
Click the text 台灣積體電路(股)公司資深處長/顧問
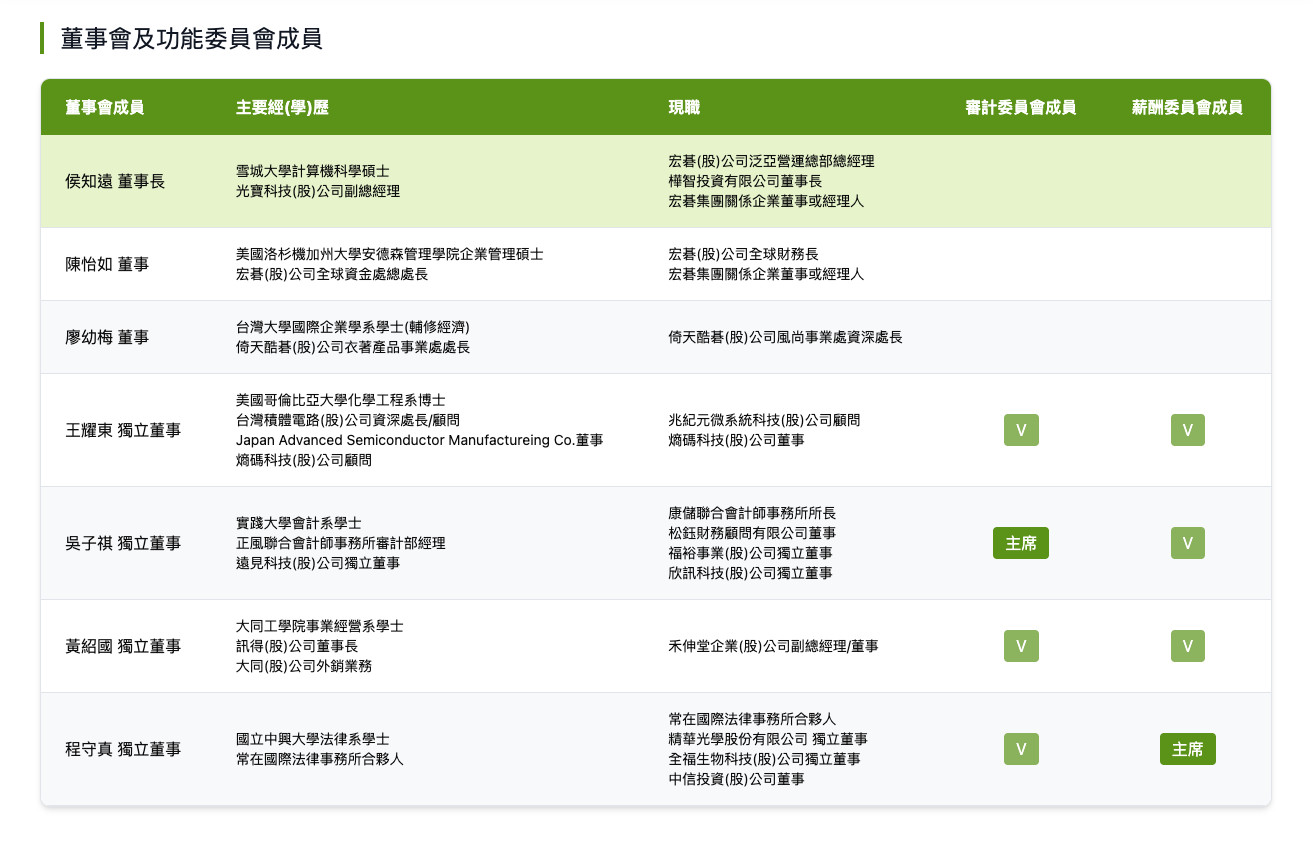pos(348,420)
